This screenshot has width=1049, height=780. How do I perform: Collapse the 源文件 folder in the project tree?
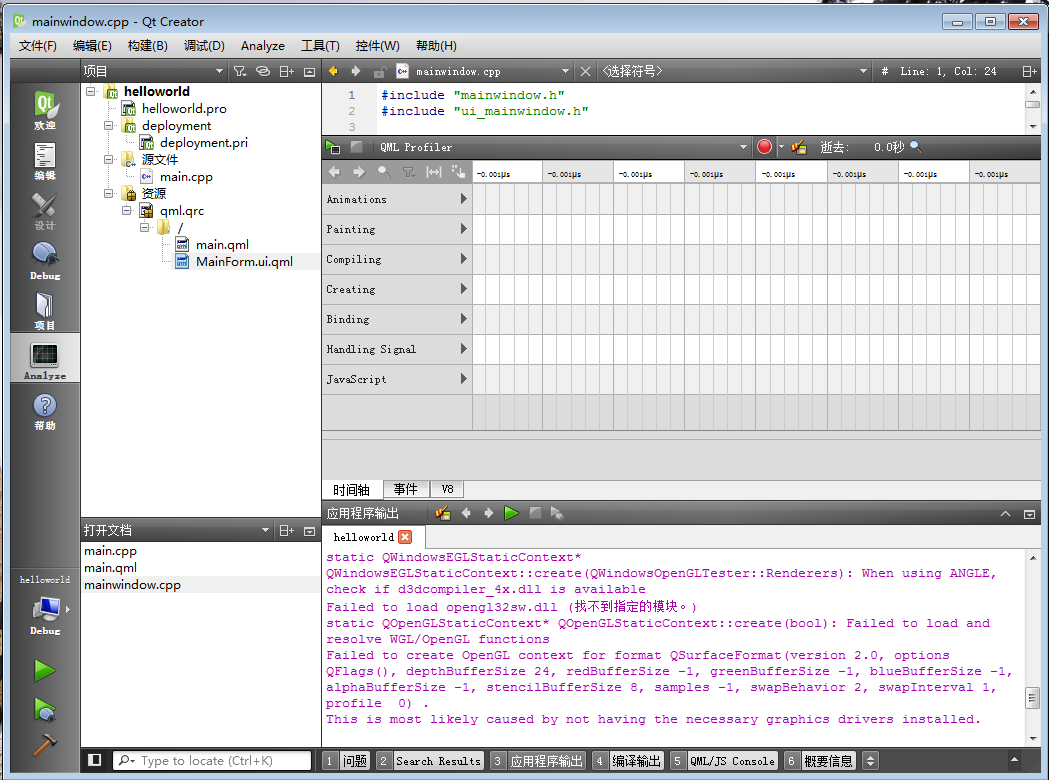click(x=108, y=159)
